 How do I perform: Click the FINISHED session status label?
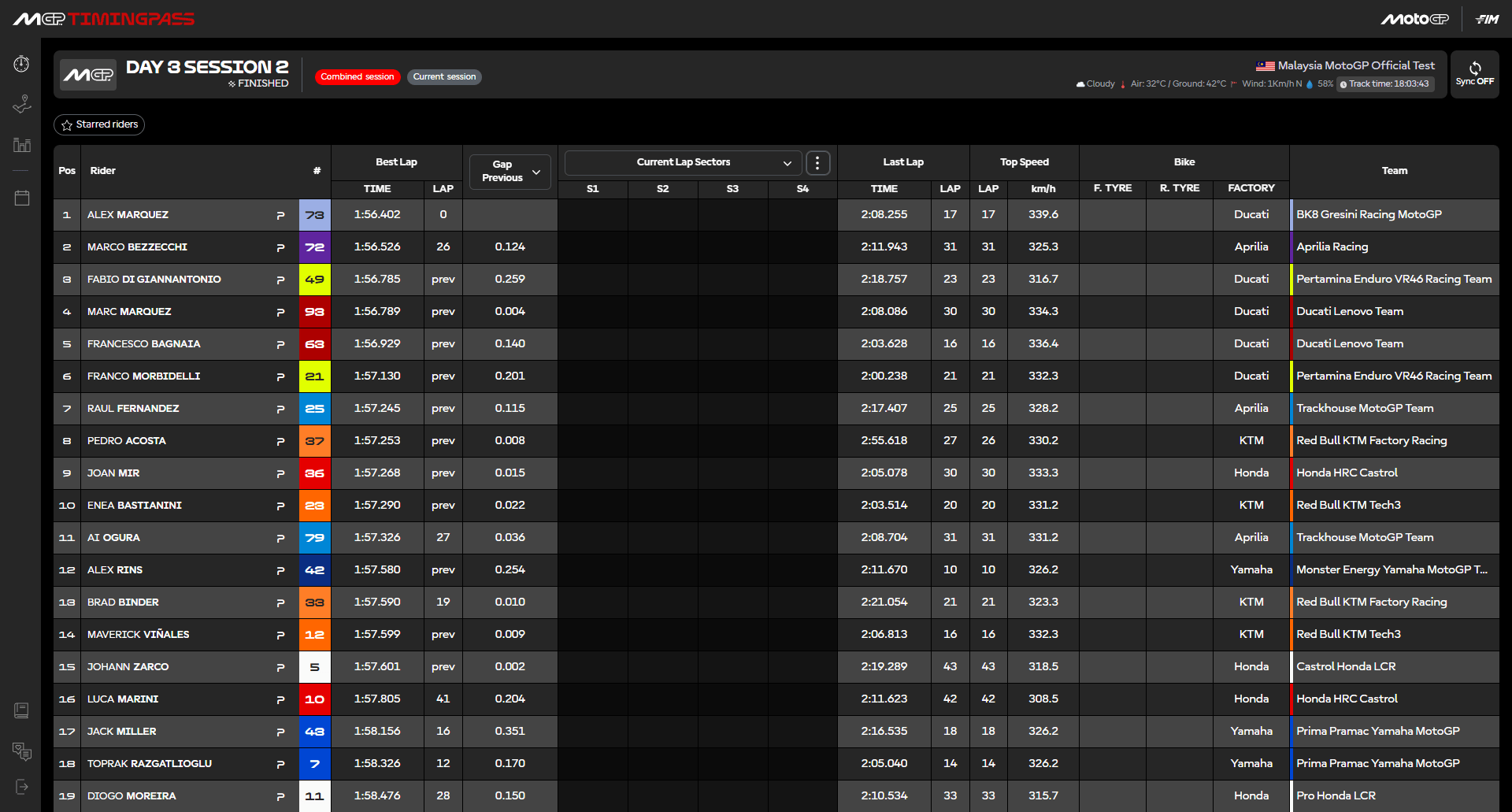point(258,83)
